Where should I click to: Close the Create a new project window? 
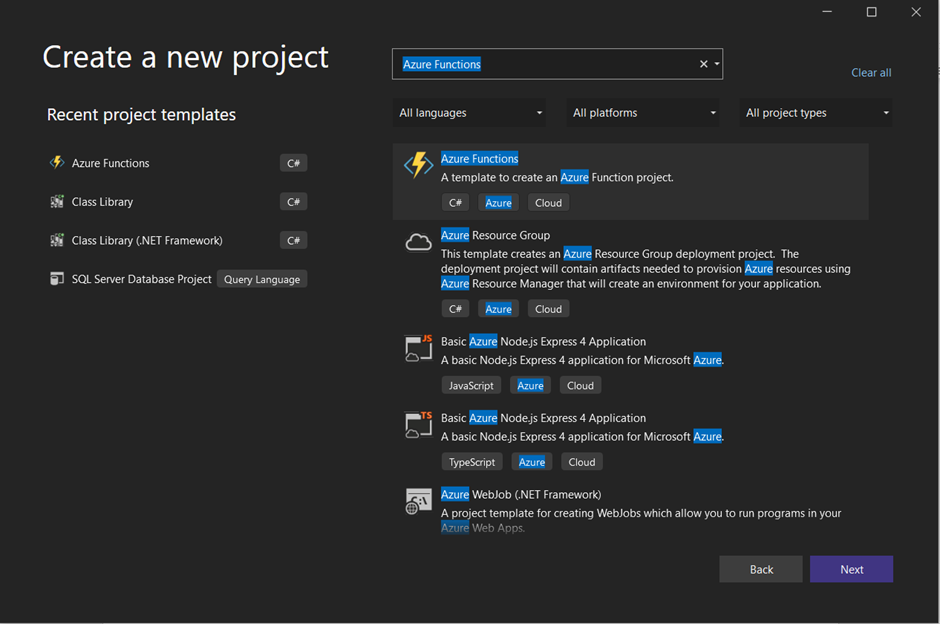click(x=916, y=12)
